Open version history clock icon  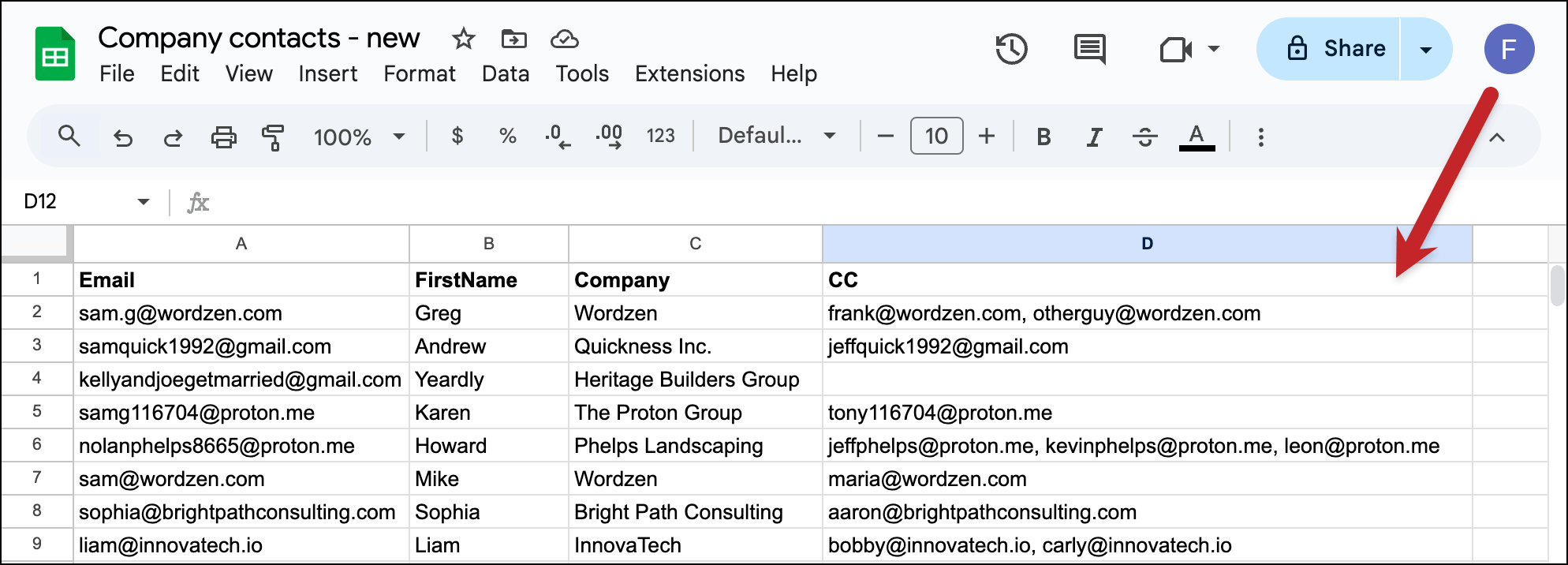click(x=1011, y=49)
